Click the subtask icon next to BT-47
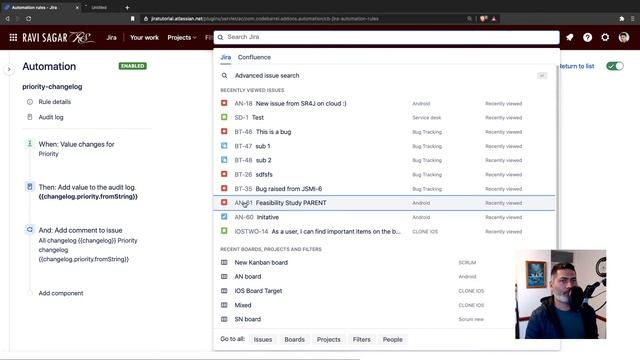640x360 pixels. coord(224,146)
